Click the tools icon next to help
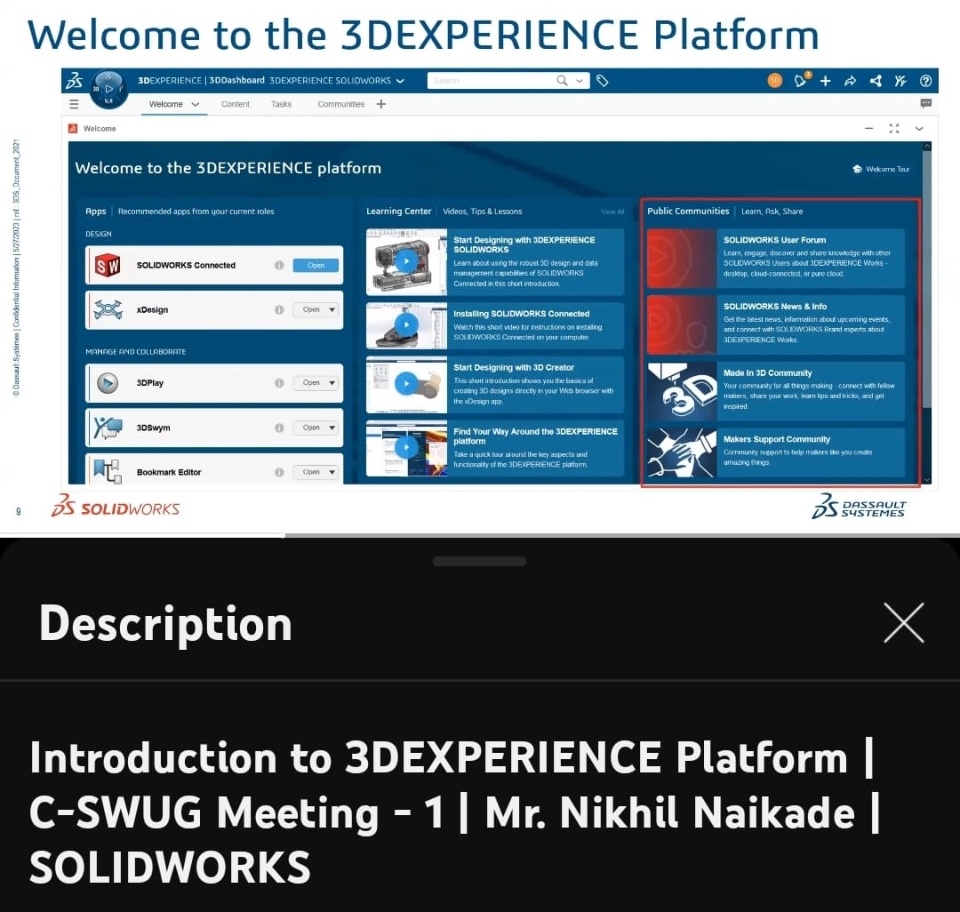Screen dimensions: 960x912 pyautogui.click(x=900, y=81)
